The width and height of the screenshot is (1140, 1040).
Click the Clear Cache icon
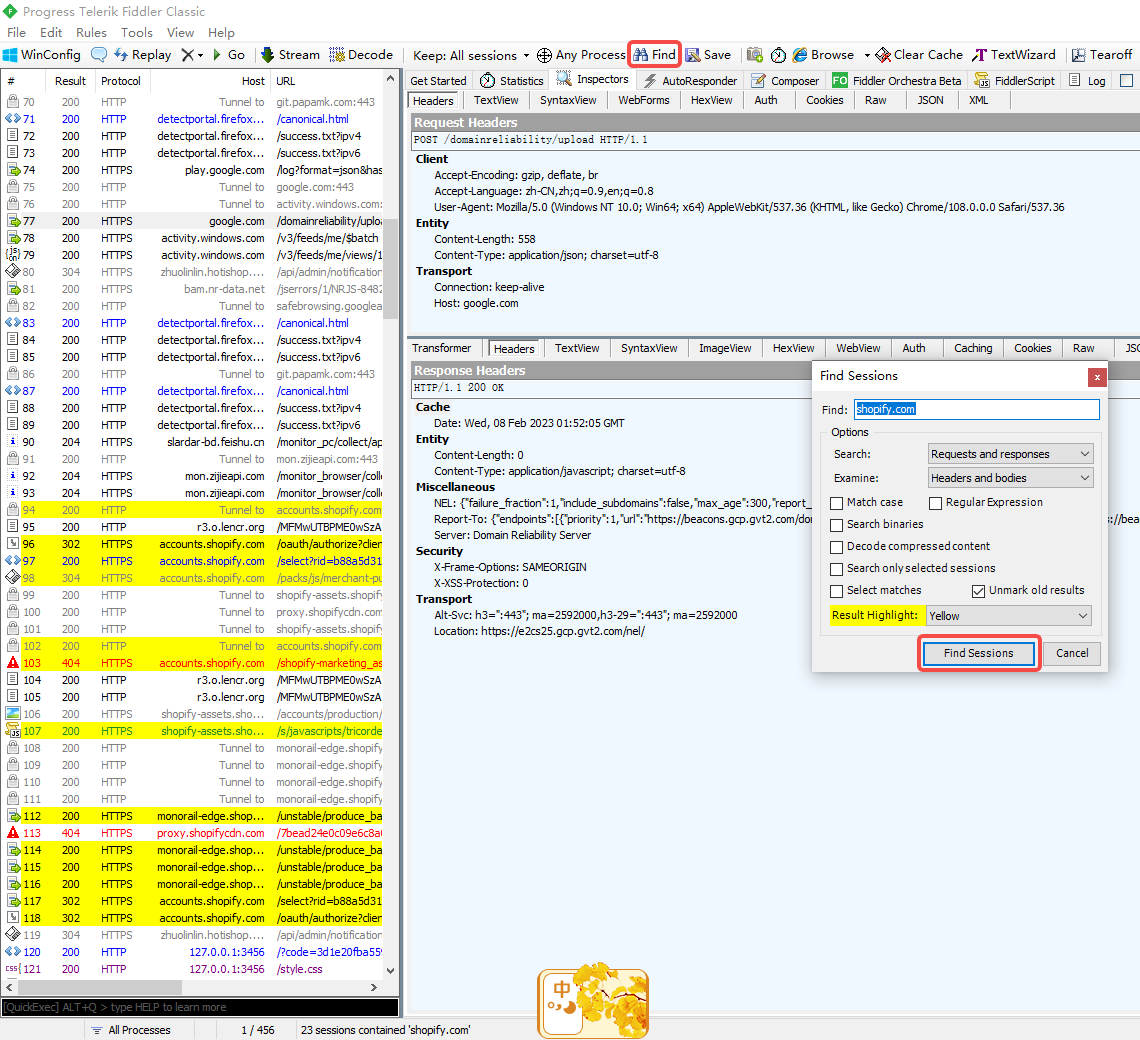pos(883,55)
